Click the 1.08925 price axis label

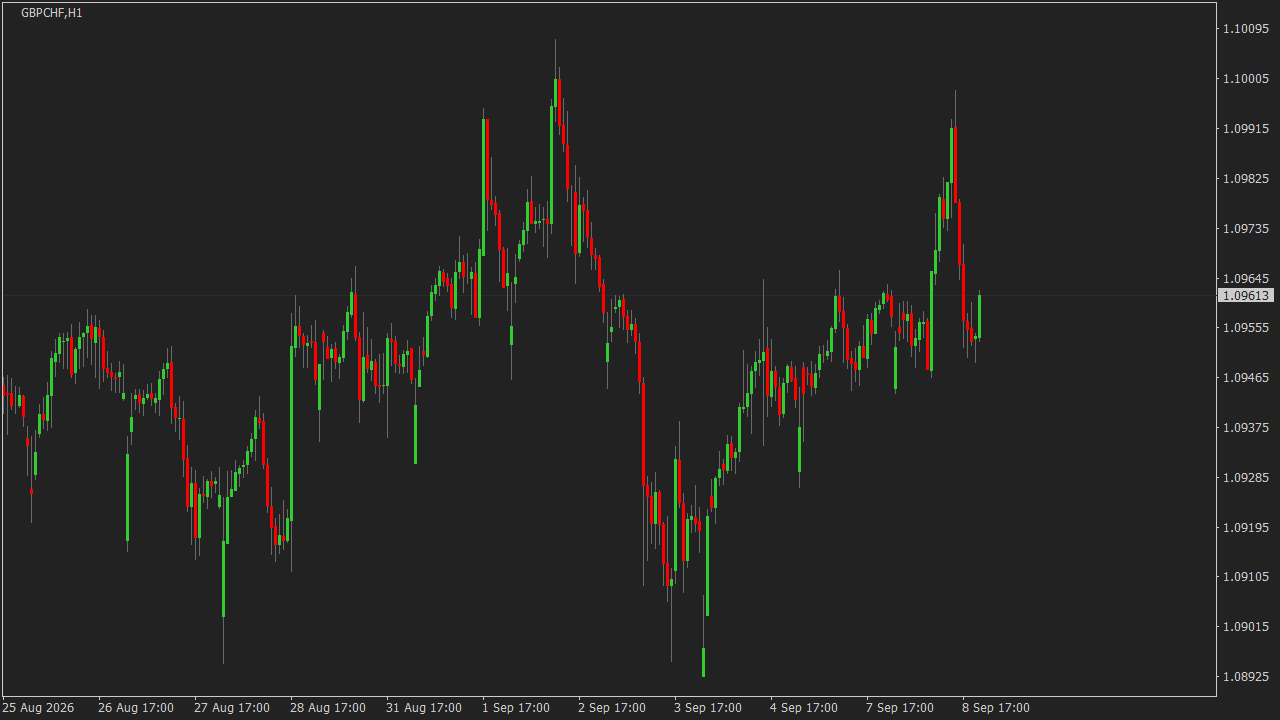(x=1246, y=676)
